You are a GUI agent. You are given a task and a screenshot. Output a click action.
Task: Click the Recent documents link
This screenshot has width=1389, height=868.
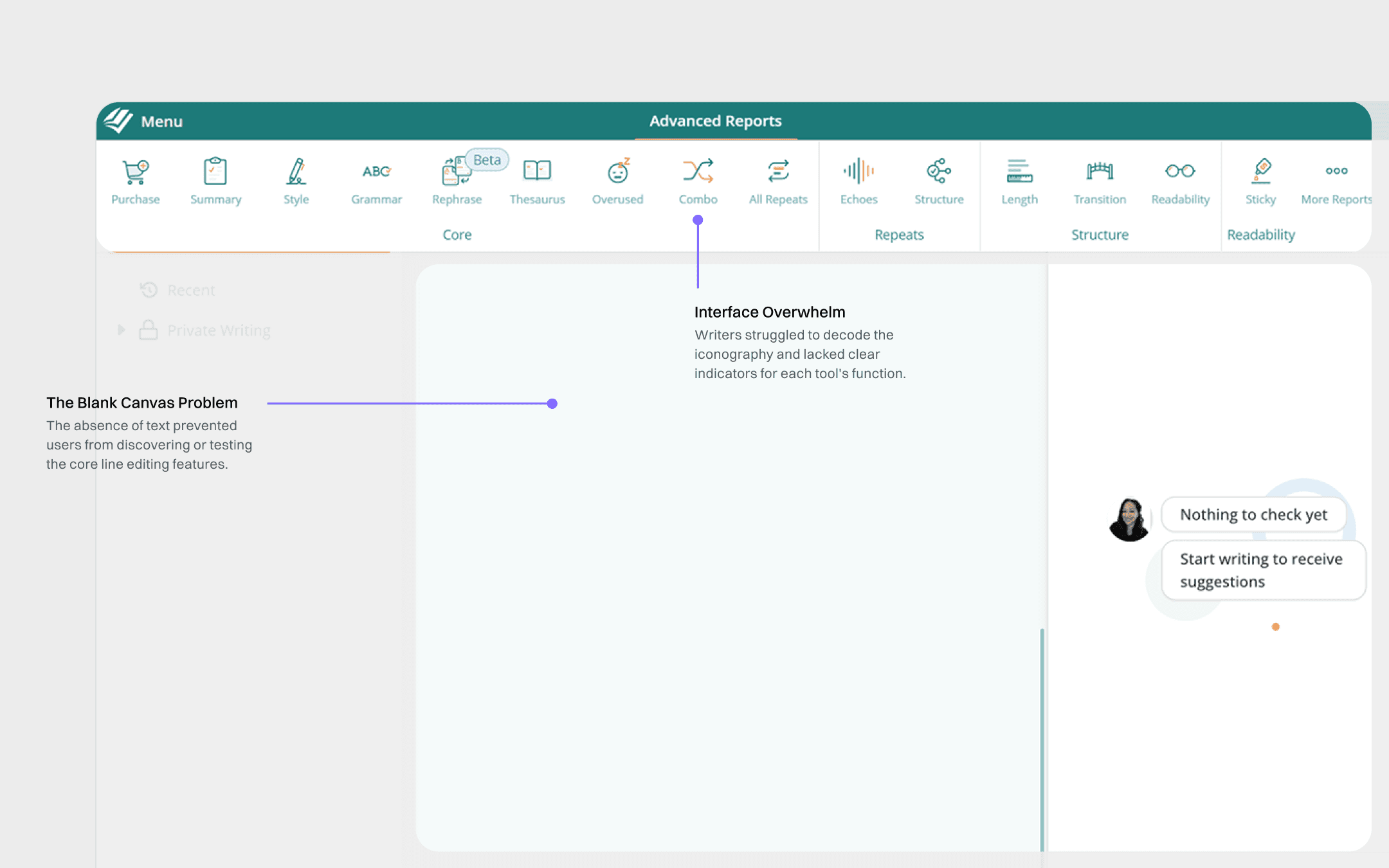click(190, 290)
